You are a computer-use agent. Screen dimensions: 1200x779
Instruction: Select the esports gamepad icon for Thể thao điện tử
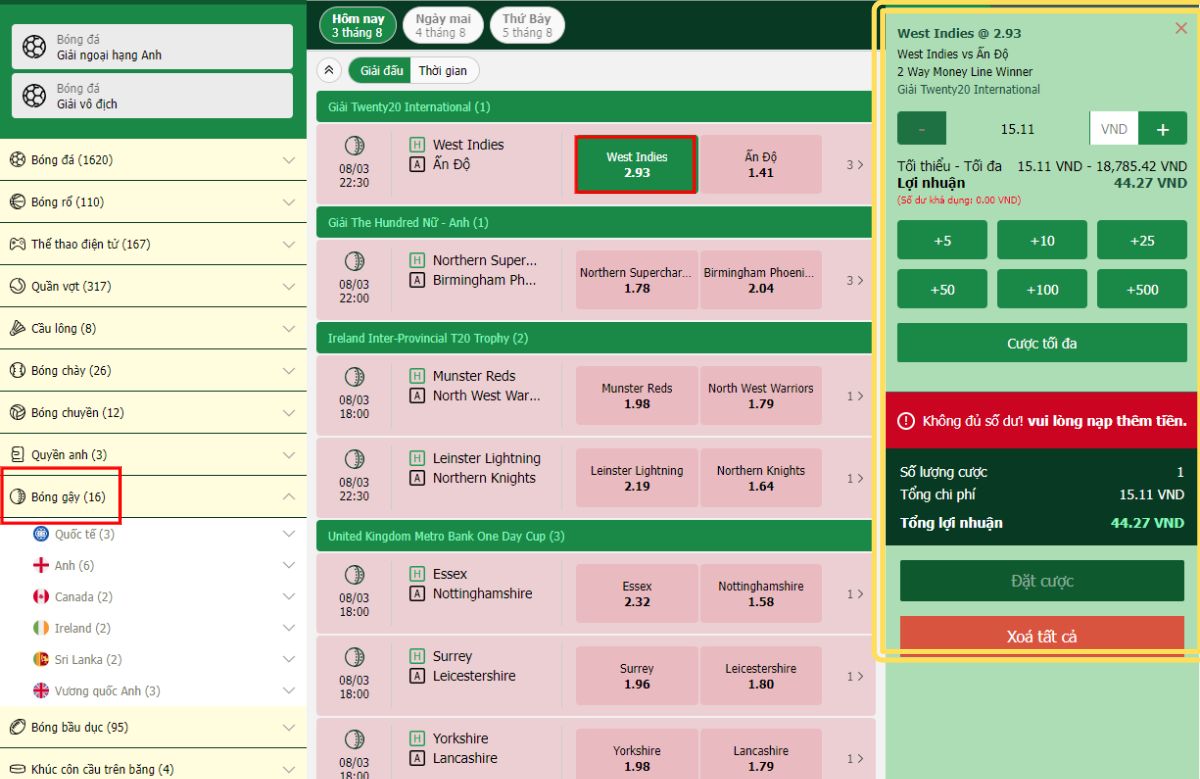[x=17, y=244]
